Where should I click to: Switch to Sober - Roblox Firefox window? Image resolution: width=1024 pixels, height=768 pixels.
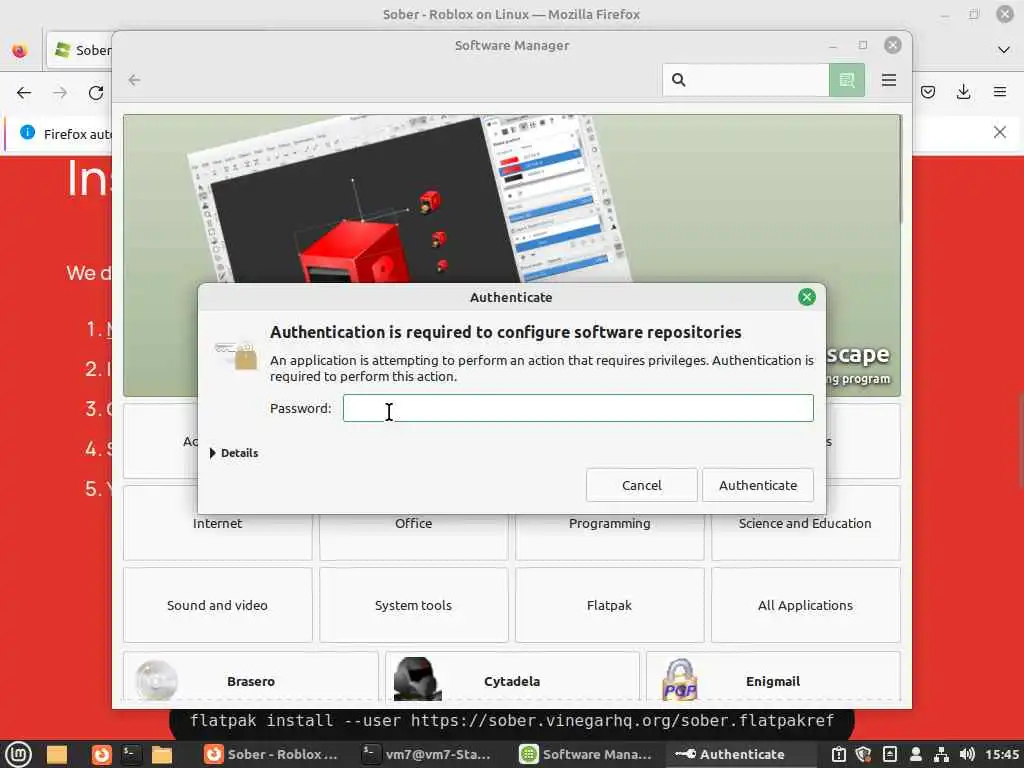[271, 754]
